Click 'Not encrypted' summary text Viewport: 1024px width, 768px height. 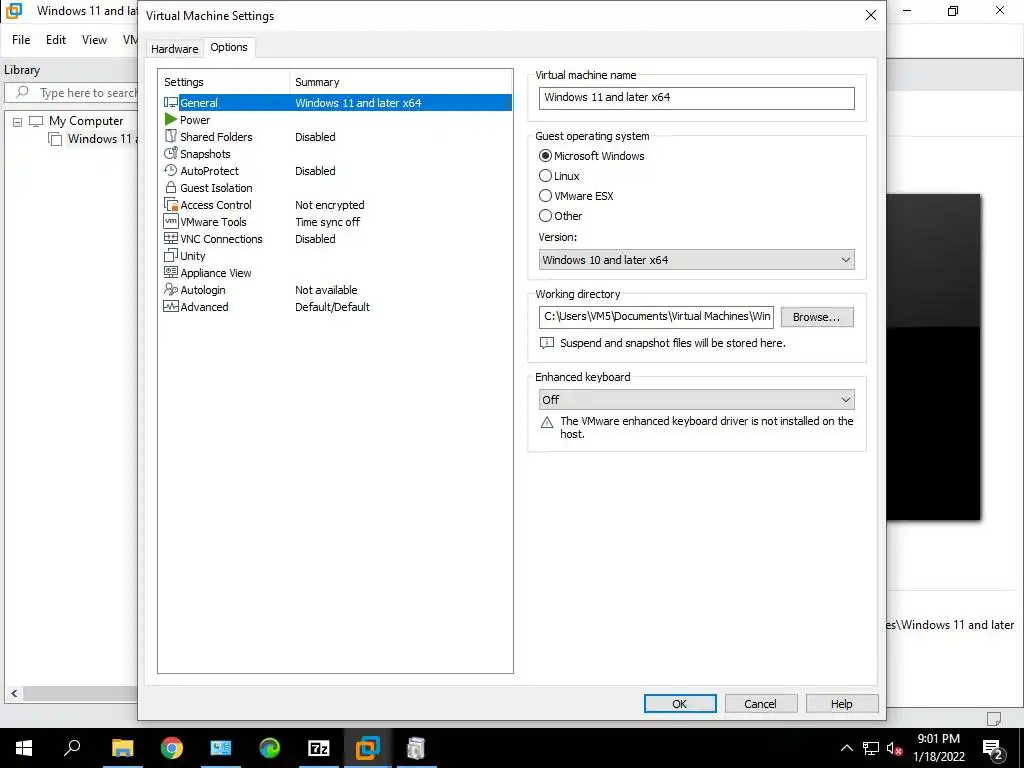point(329,204)
